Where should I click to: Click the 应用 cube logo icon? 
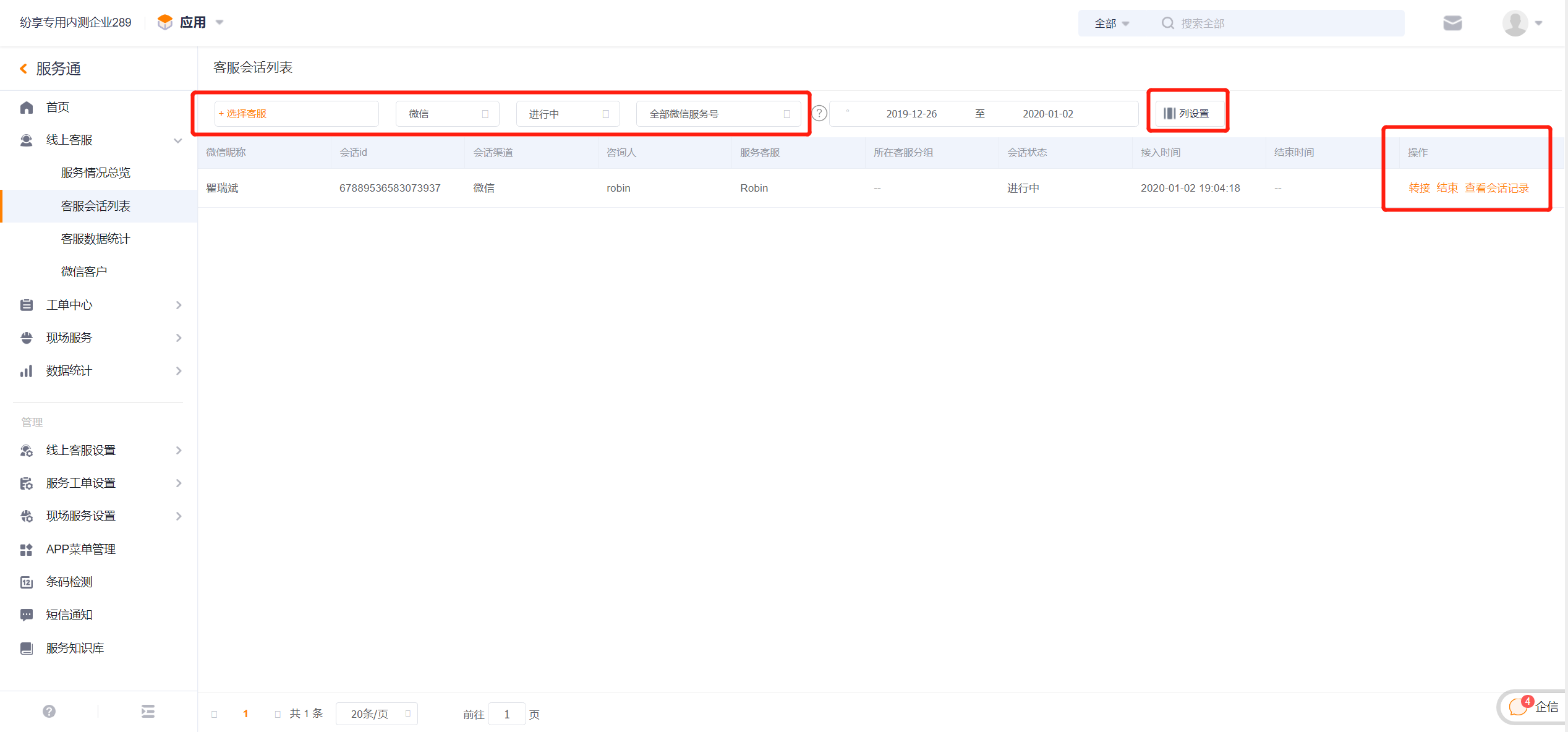coord(165,22)
